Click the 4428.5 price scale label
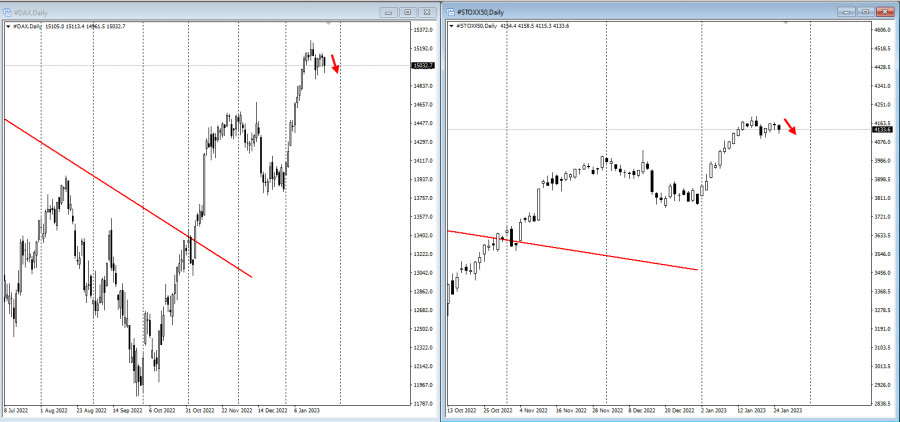The image size is (900, 422). pos(881,67)
